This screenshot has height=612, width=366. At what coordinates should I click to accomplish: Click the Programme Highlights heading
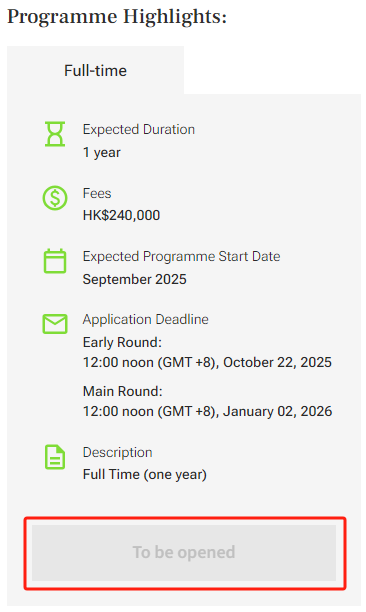tap(117, 17)
